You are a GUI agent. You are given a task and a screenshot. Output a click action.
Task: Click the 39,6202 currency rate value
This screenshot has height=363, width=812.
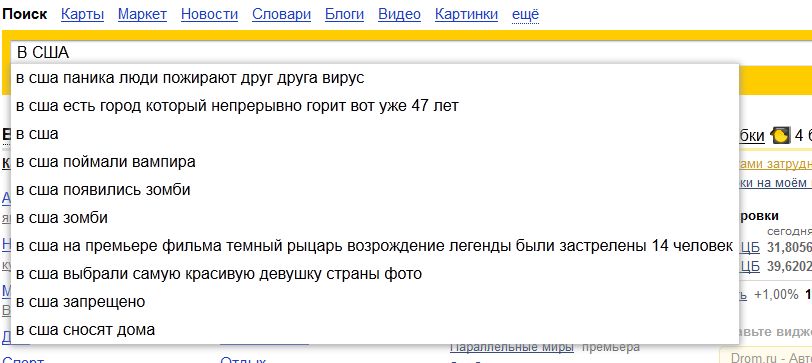(x=789, y=267)
